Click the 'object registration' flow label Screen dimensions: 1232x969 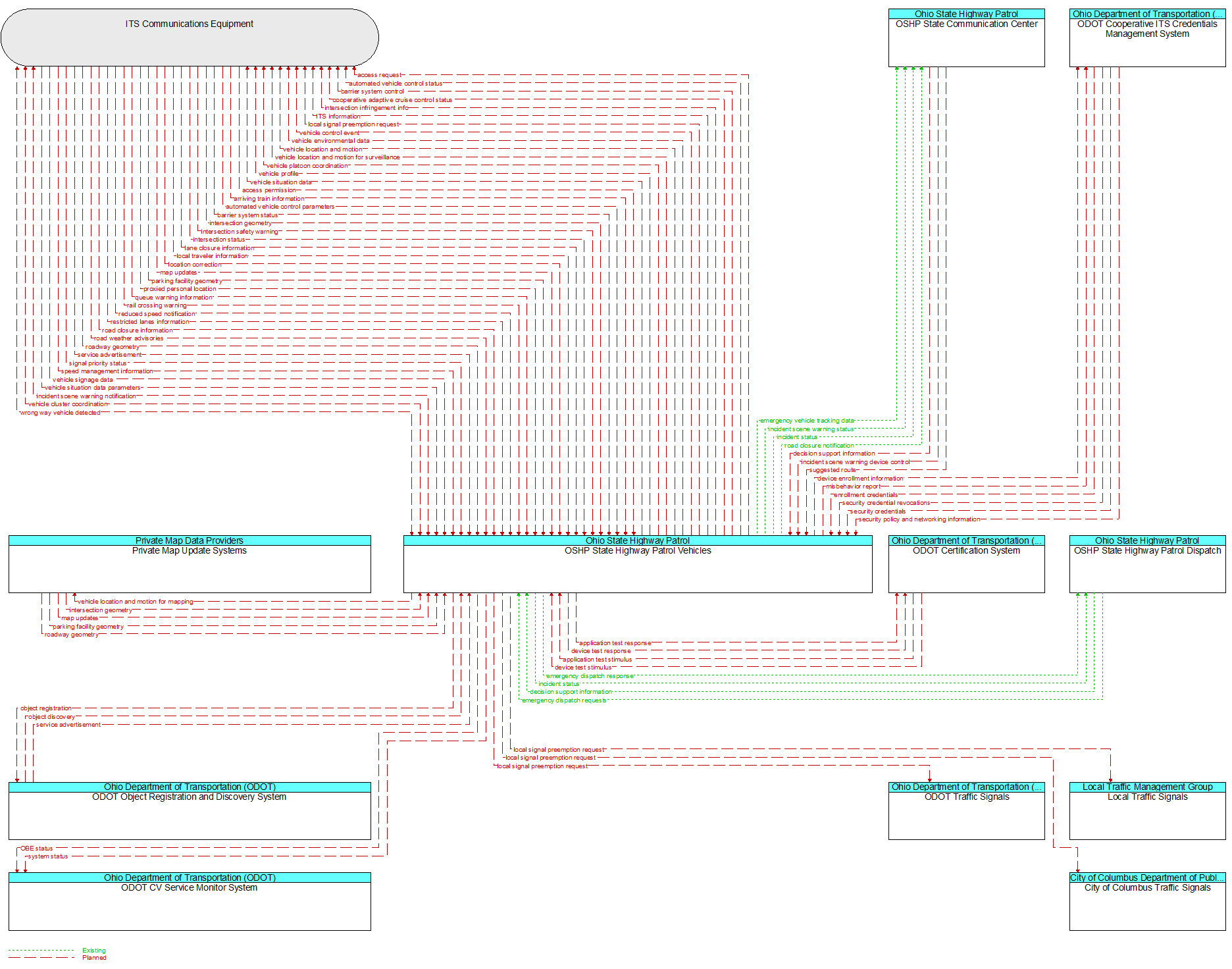pyautogui.click(x=45, y=708)
